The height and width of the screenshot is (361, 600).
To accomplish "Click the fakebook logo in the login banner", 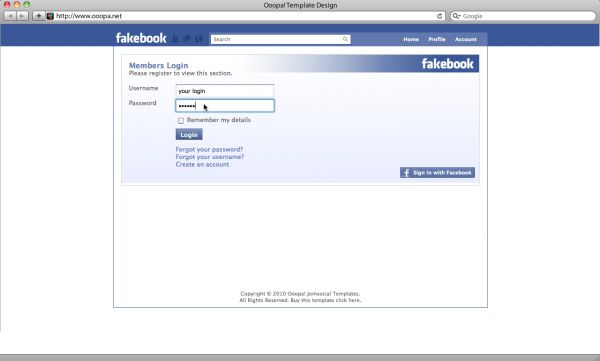I will point(447,64).
